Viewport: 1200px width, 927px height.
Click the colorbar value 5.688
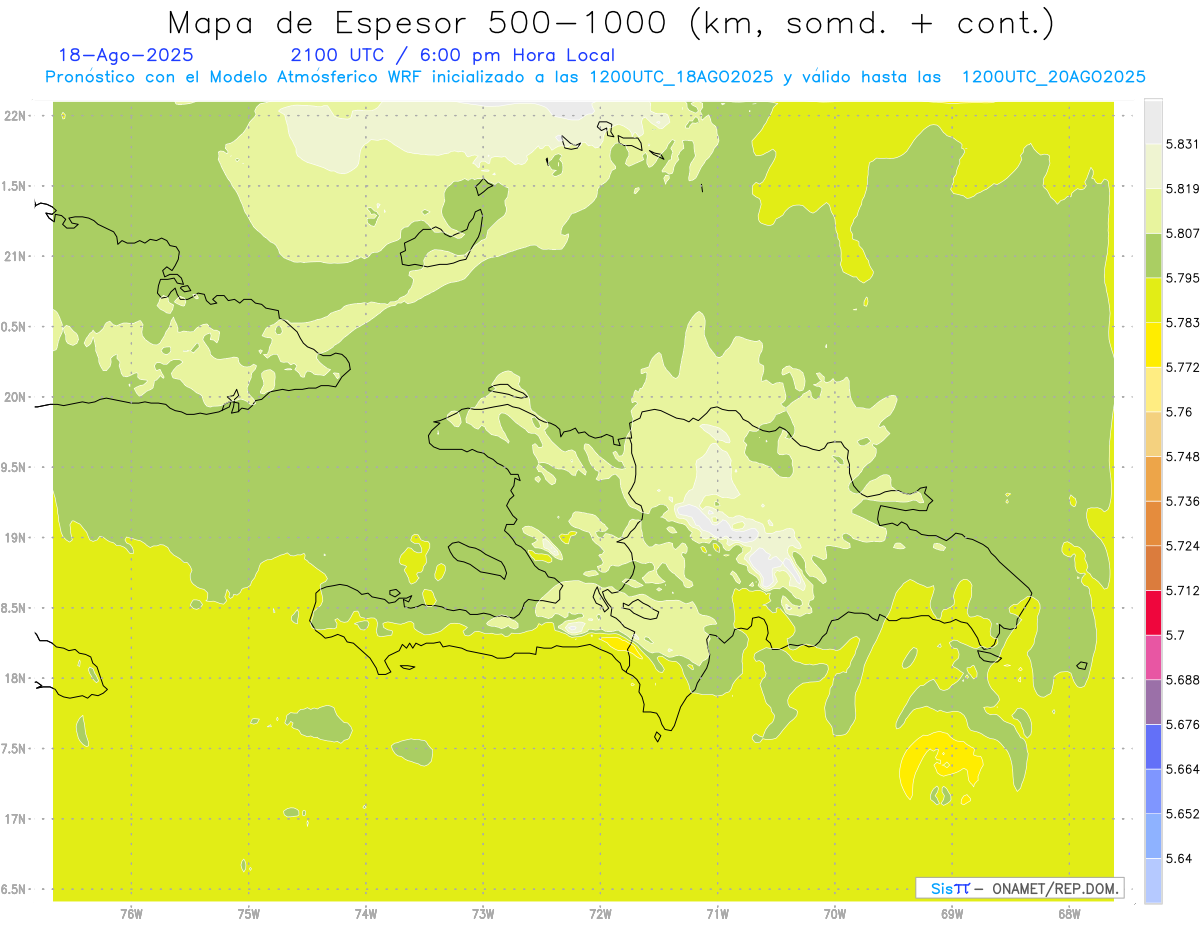click(1183, 680)
